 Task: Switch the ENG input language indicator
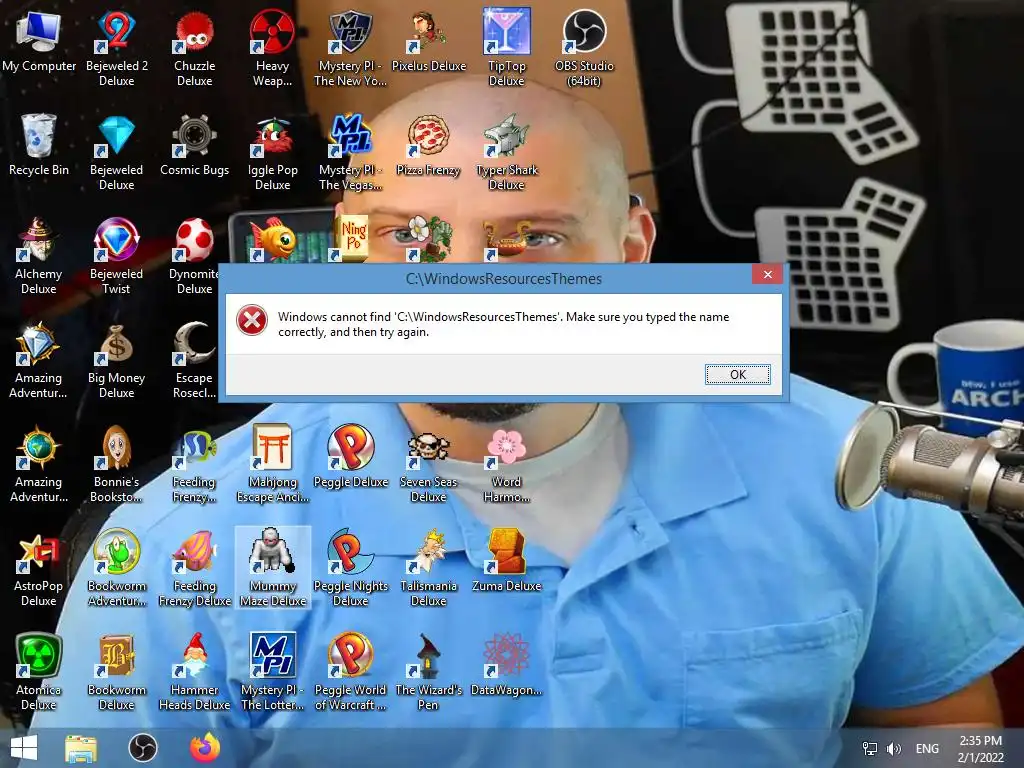[927, 748]
